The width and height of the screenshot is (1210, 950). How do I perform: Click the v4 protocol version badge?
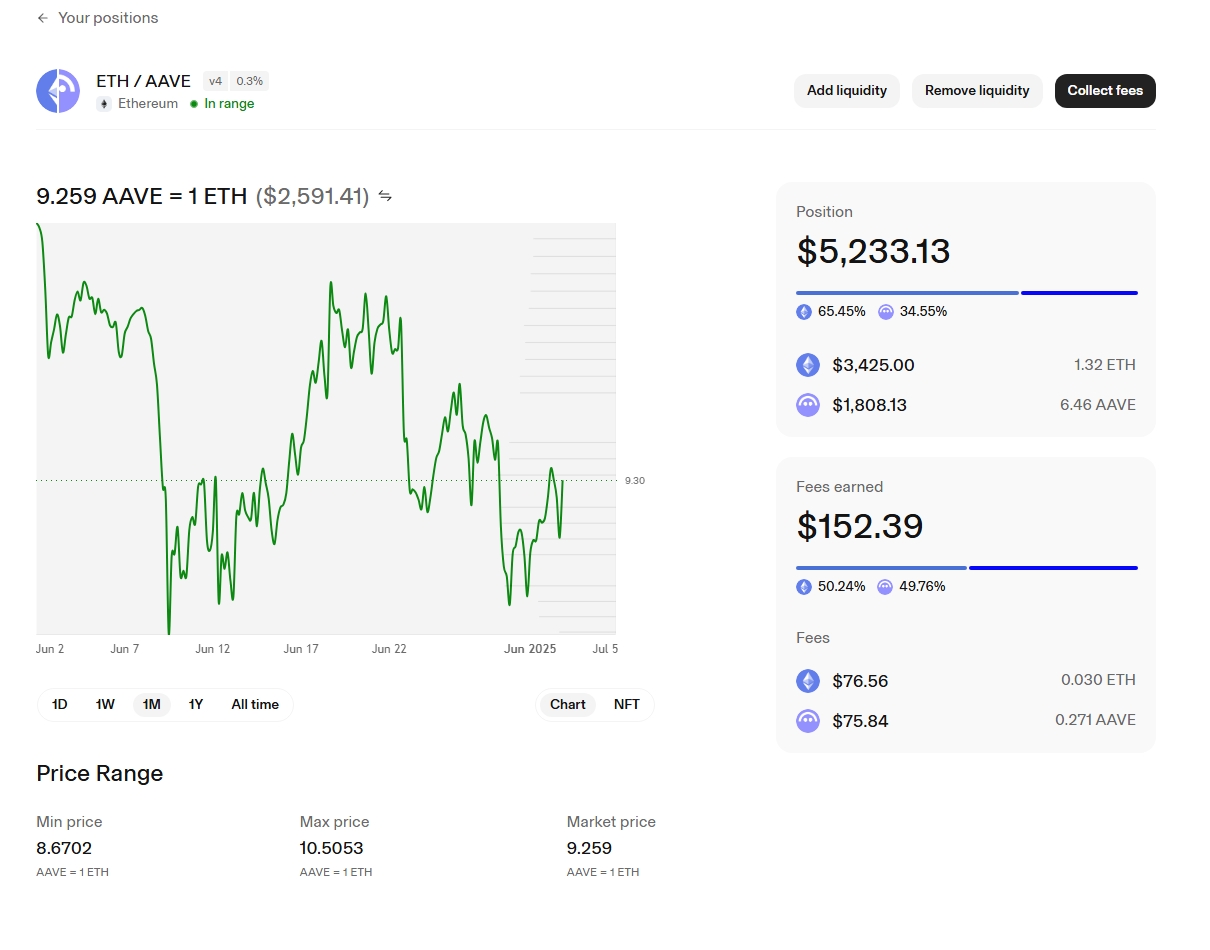[x=216, y=81]
